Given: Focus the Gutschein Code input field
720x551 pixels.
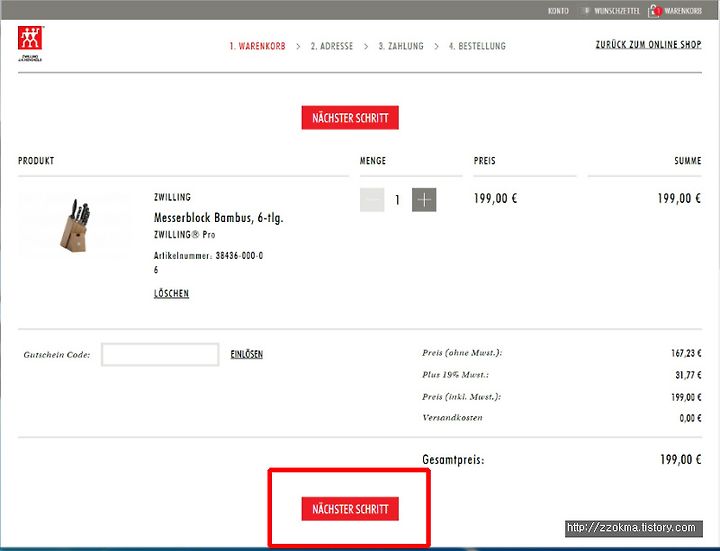Looking at the screenshot, I should tap(160, 354).
